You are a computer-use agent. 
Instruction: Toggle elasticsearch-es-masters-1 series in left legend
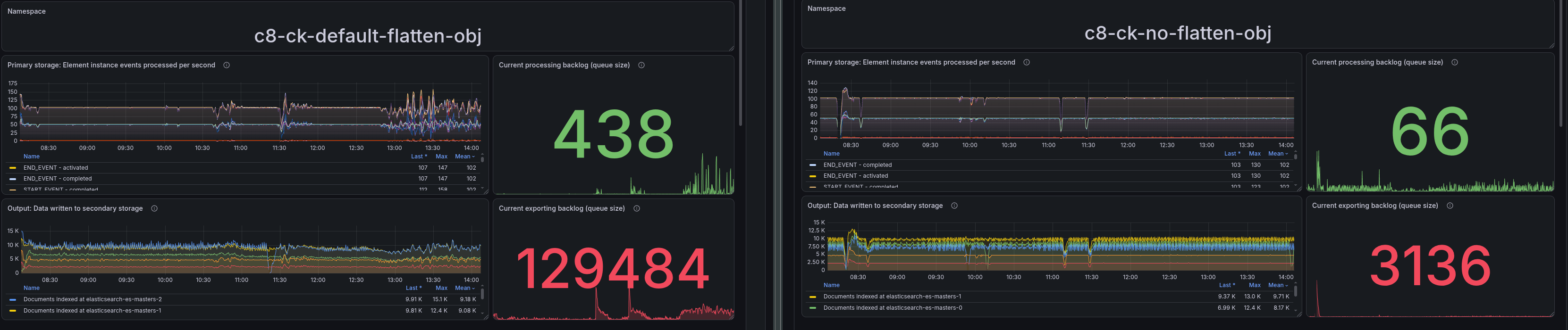[93, 311]
